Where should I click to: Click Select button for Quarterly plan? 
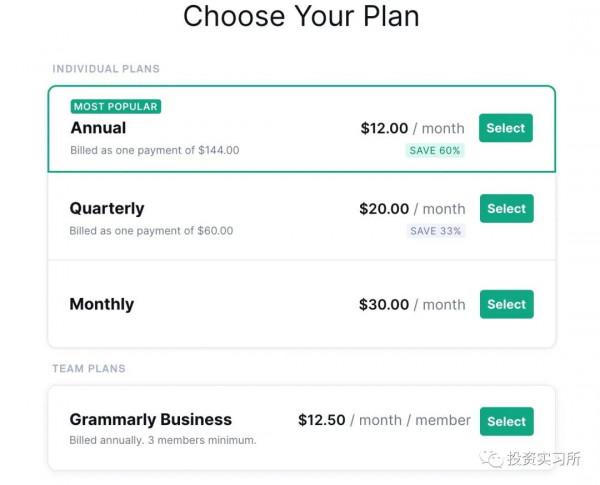pyautogui.click(x=506, y=208)
